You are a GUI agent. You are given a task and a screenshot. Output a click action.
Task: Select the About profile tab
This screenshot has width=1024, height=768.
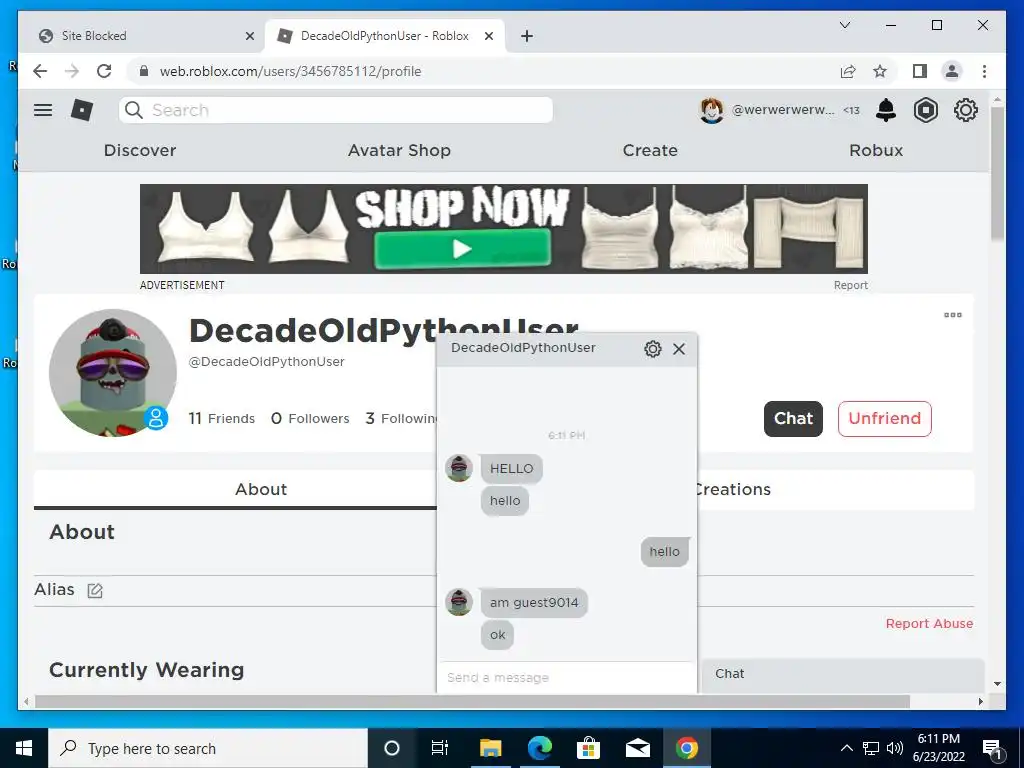261,489
